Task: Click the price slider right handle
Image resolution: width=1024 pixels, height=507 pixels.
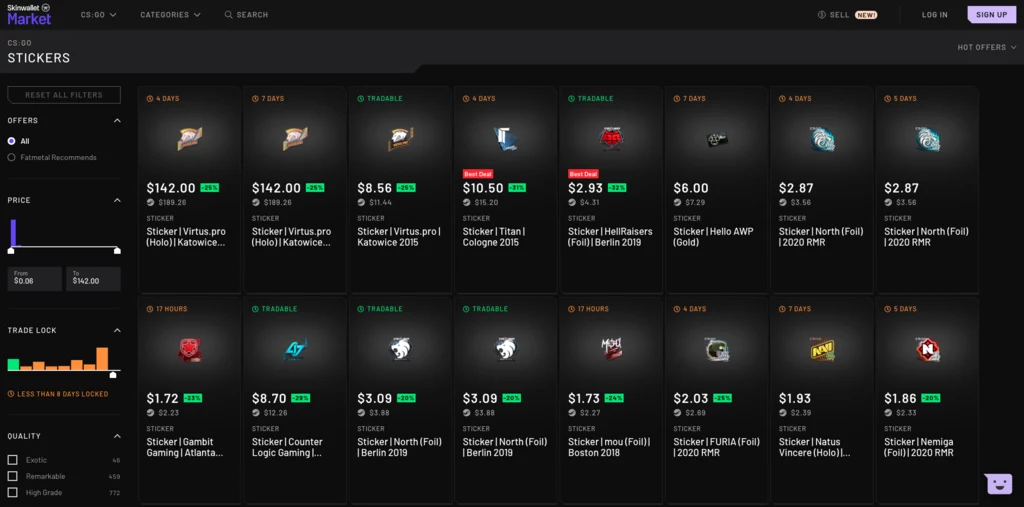Action: point(118,251)
